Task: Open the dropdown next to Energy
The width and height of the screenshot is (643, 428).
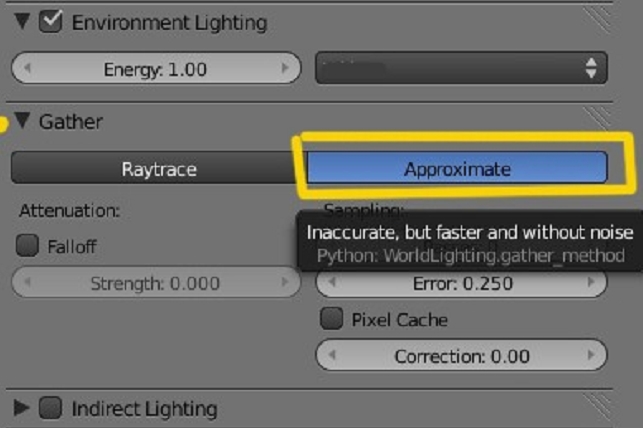Action: (x=461, y=69)
